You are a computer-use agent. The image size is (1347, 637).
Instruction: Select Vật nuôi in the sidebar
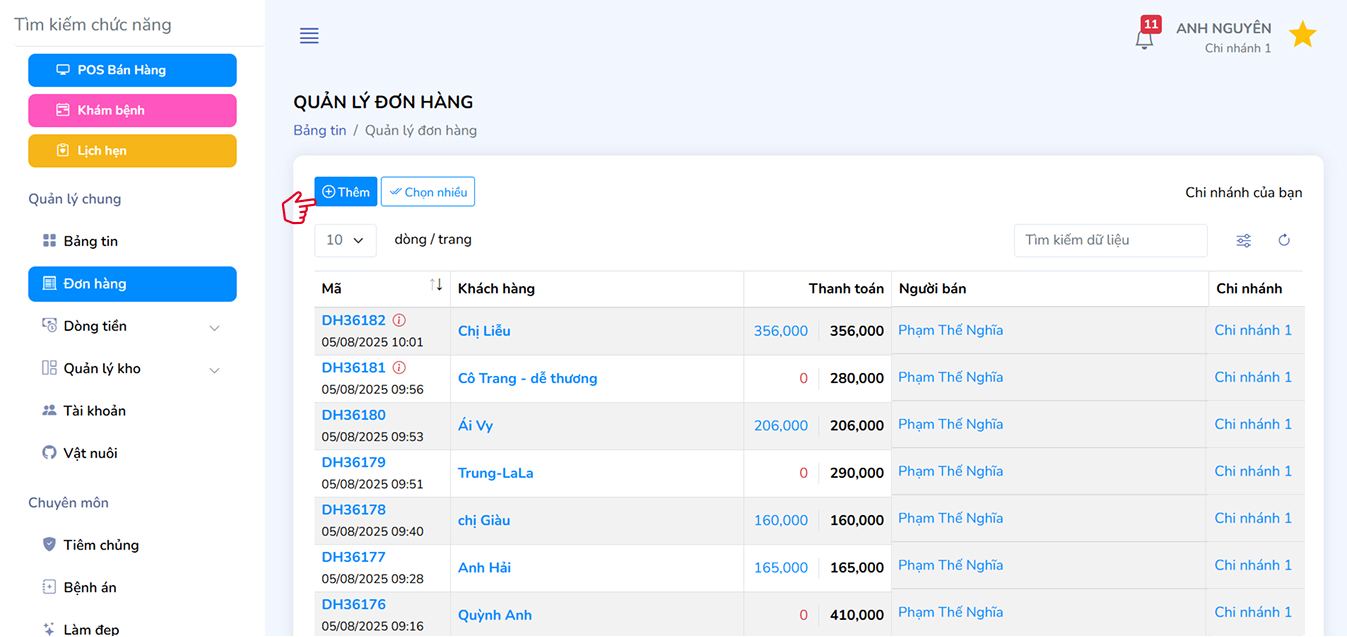click(90, 453)
